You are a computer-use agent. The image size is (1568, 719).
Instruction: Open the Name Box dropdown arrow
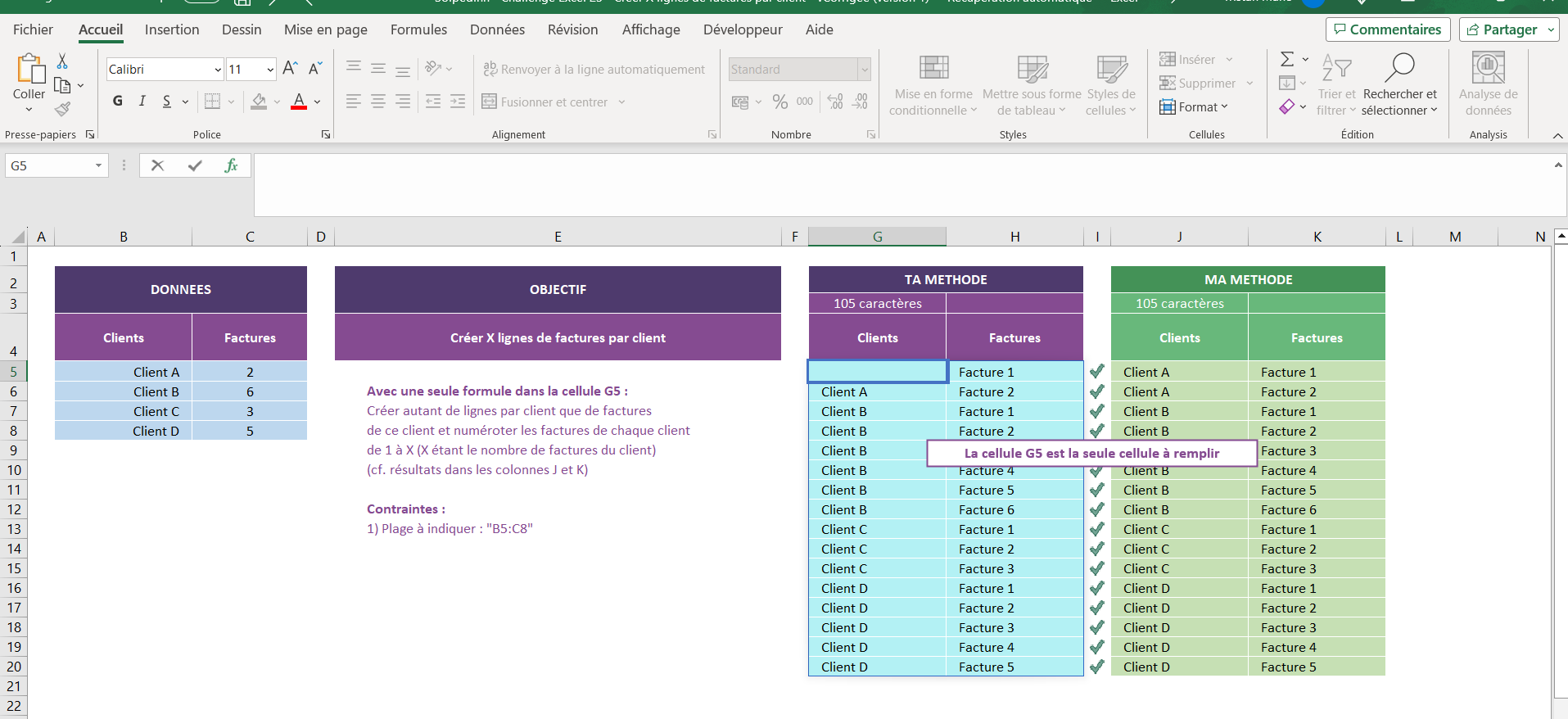click(98, 165)
